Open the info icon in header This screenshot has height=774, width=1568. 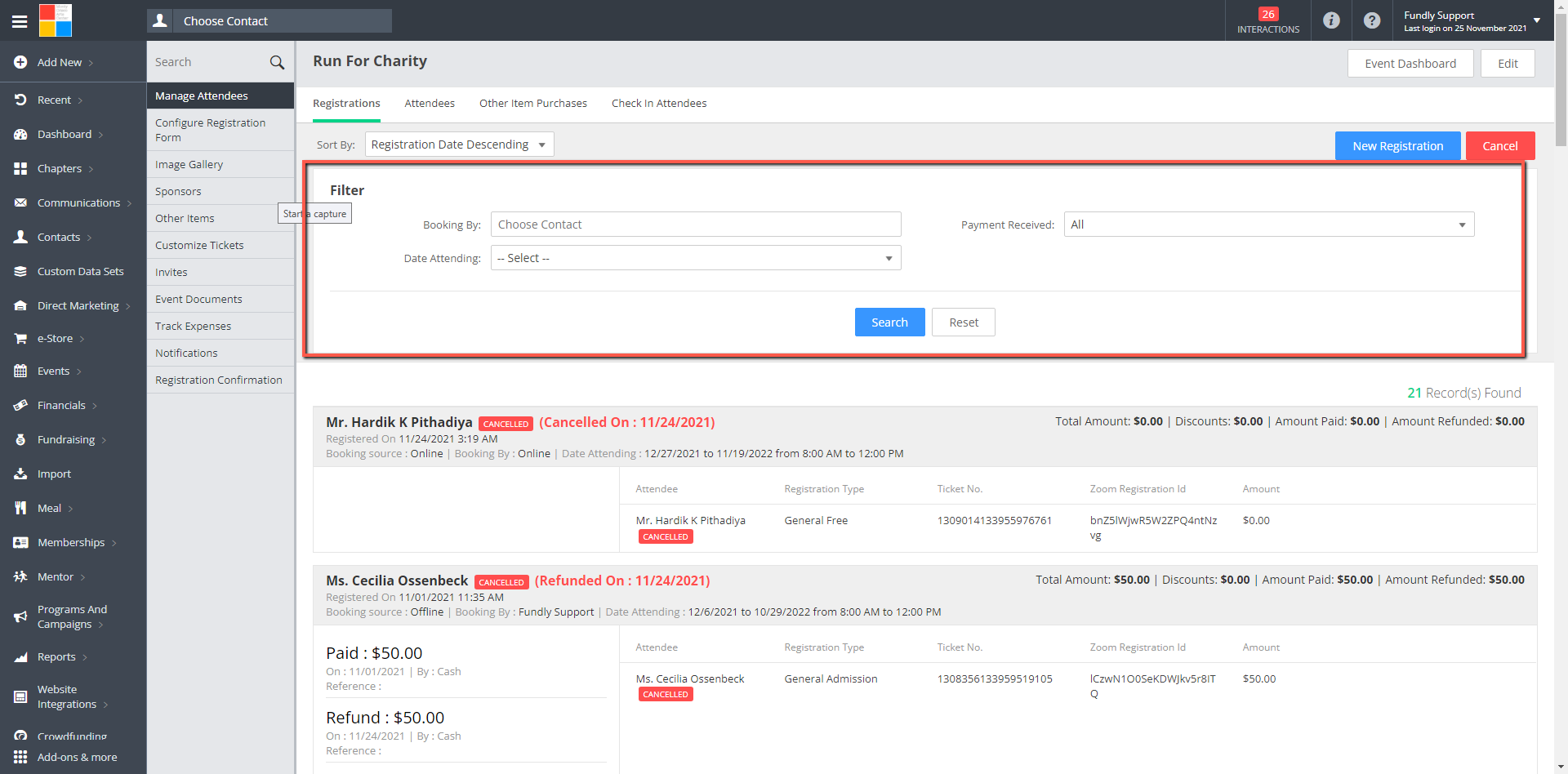click(1331, 20)
